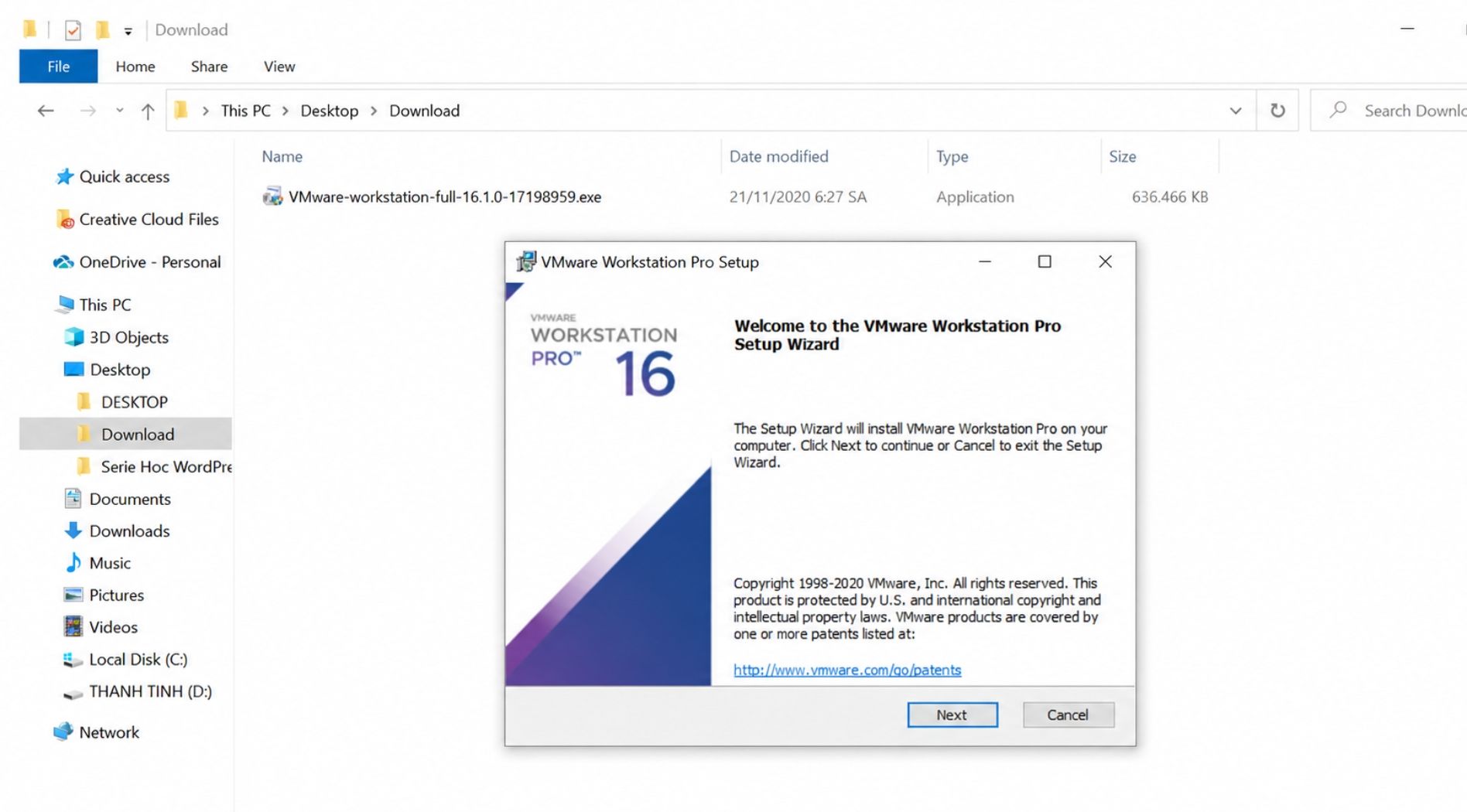Sort files by Name column
Viewport: 1467px width, 812px height.
click(282, 156)
